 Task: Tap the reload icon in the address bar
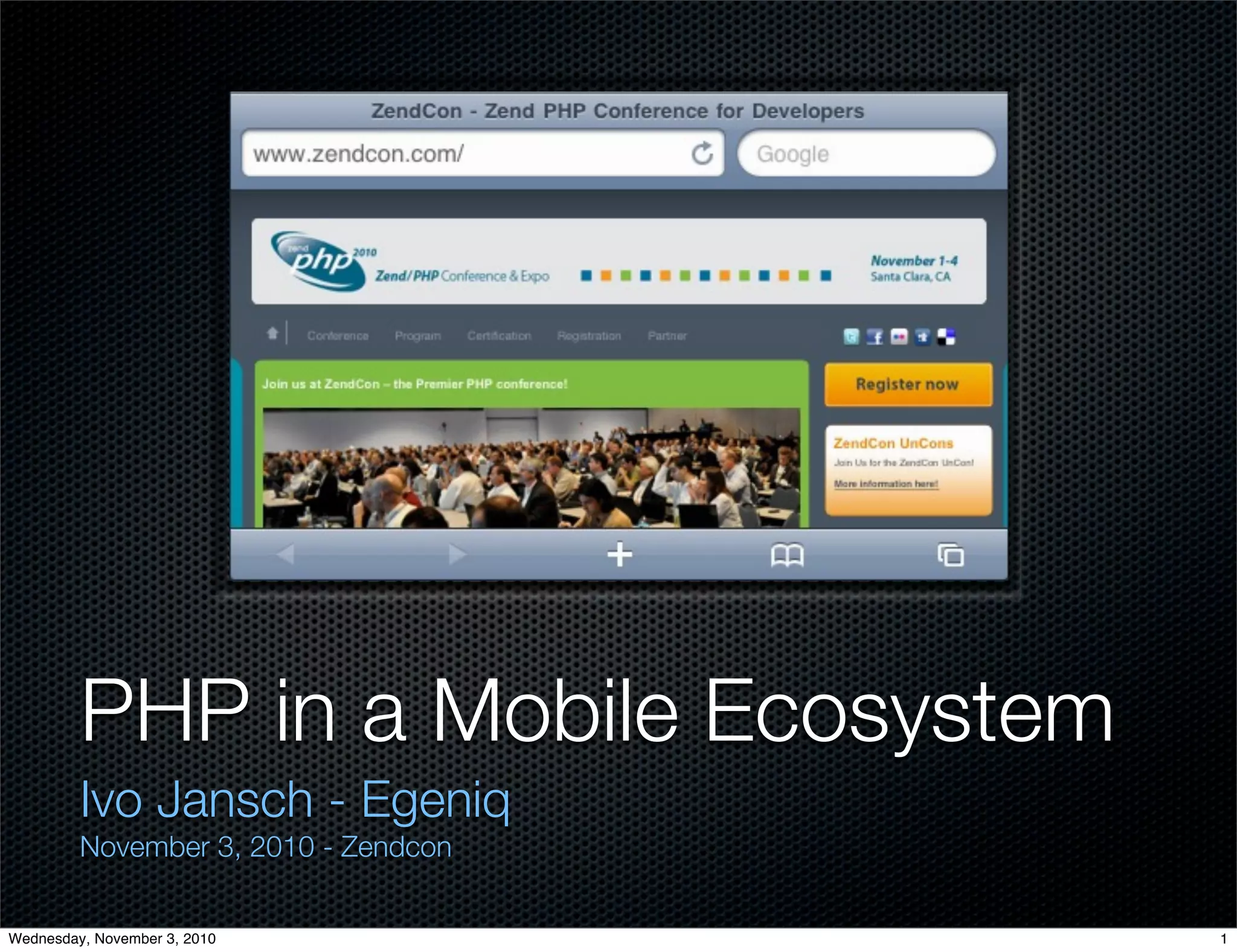[x=702, y=153]
